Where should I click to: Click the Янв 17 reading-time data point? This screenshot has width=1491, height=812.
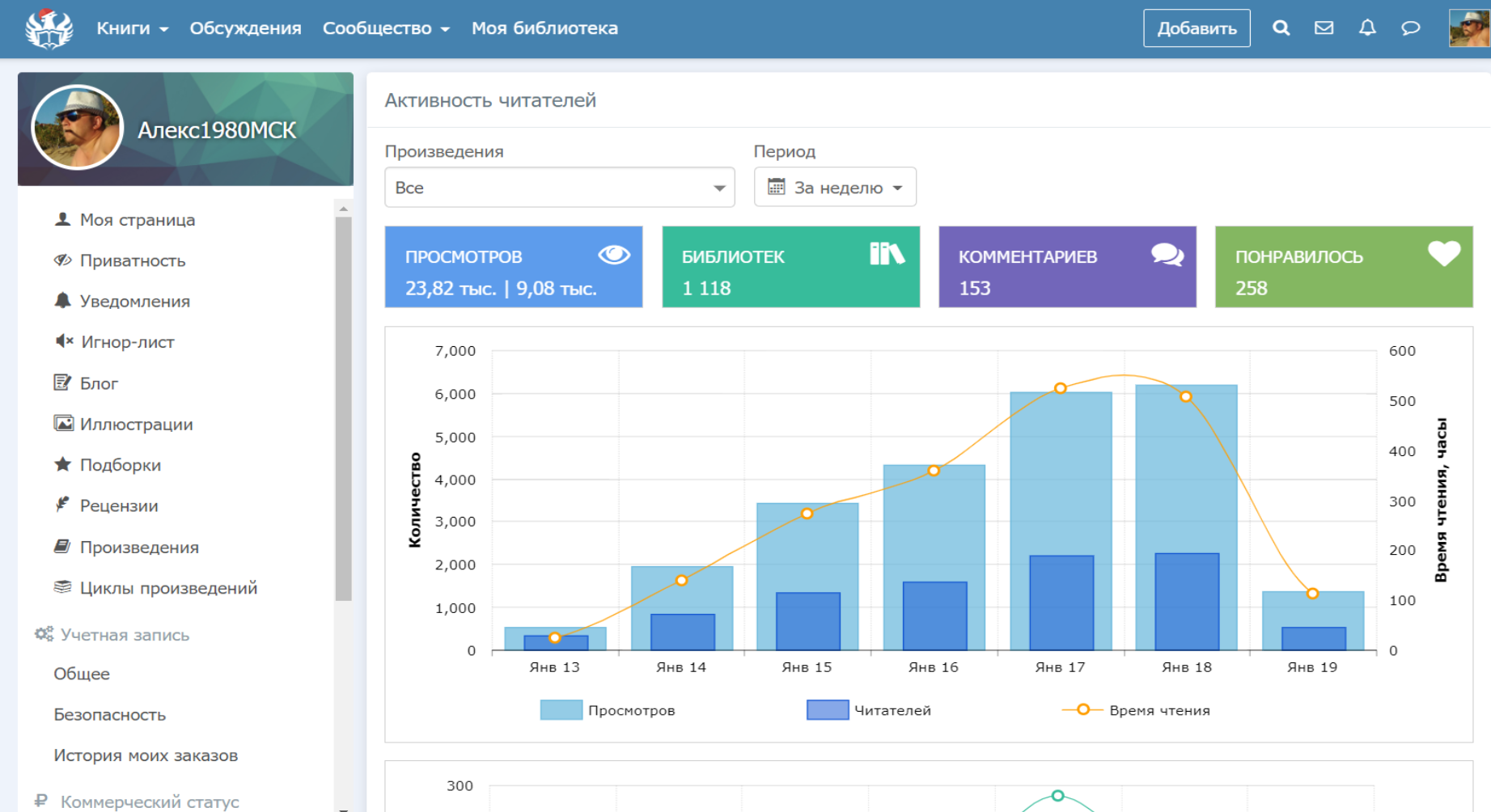1061,388
